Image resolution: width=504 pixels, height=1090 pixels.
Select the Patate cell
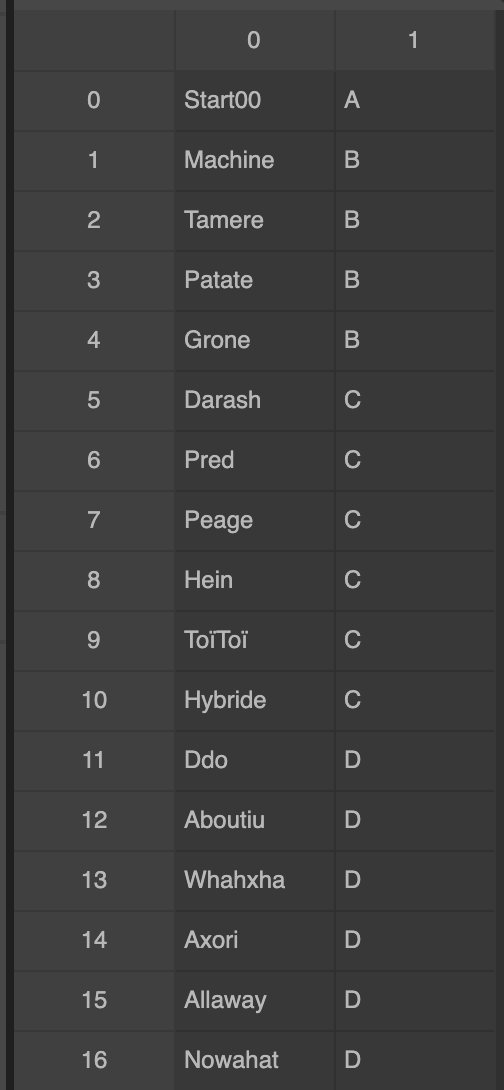[x=254, y=280]
